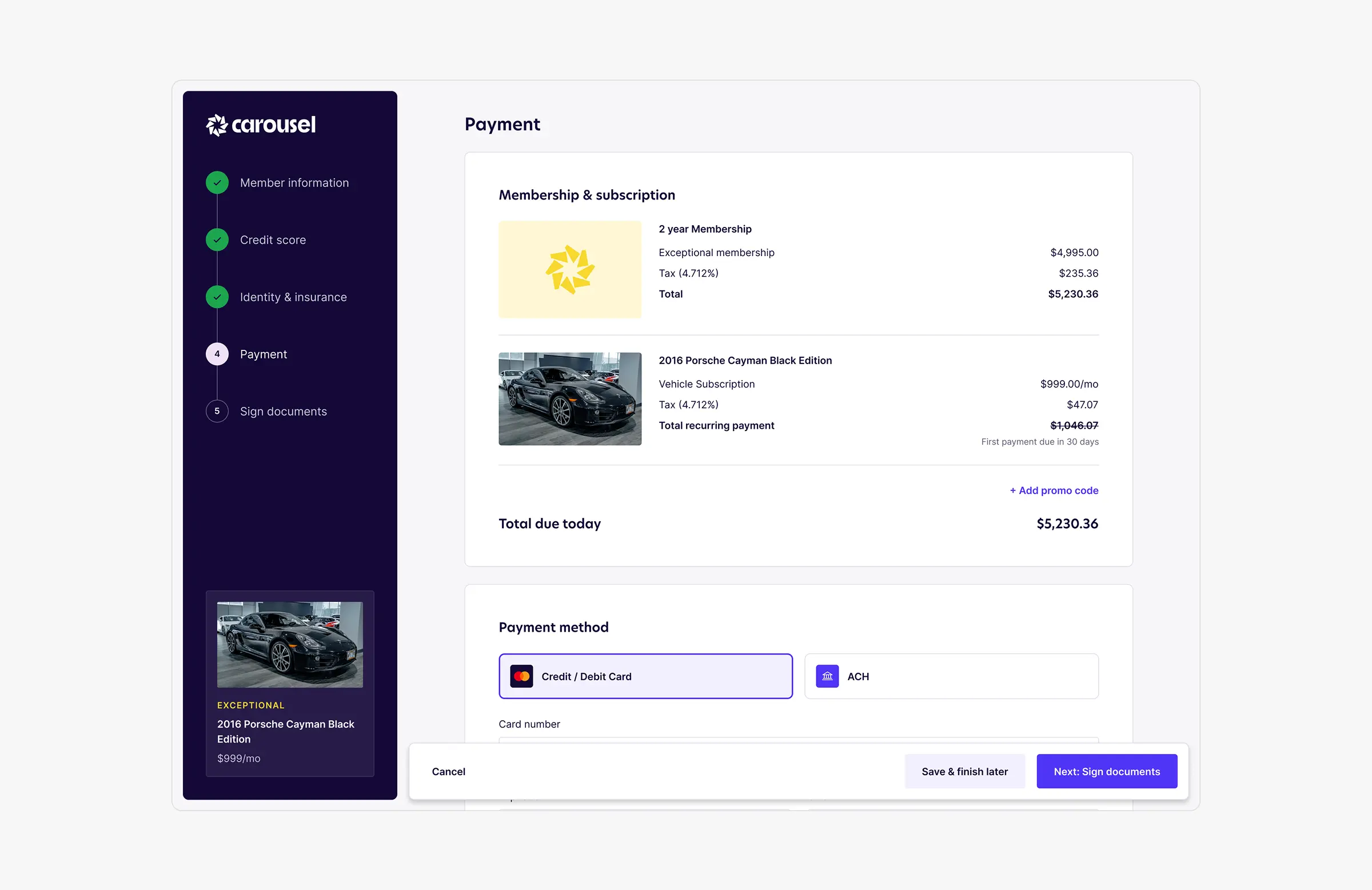Viewport: 1372px width, 890px height.
Task: Click the Add promo code link
Action: 1053,490
